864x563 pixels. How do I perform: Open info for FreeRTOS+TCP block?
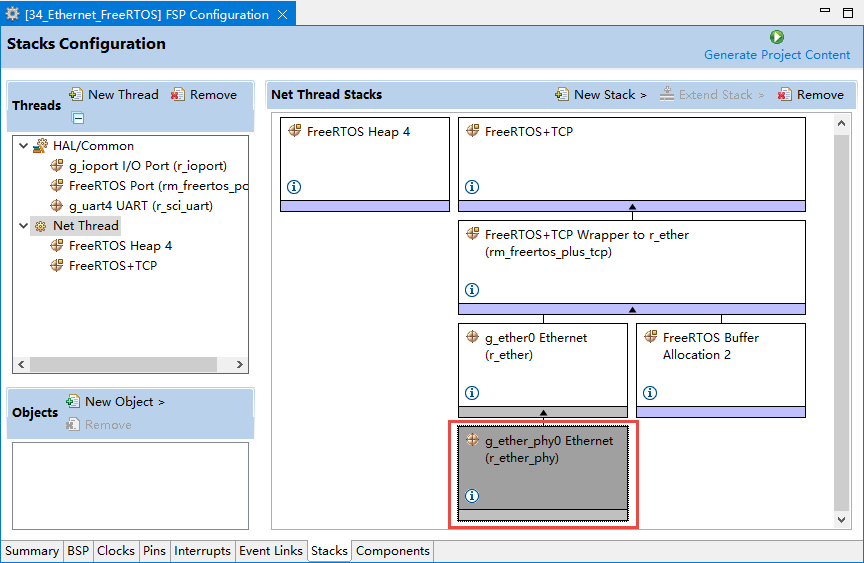coord(472,187)
